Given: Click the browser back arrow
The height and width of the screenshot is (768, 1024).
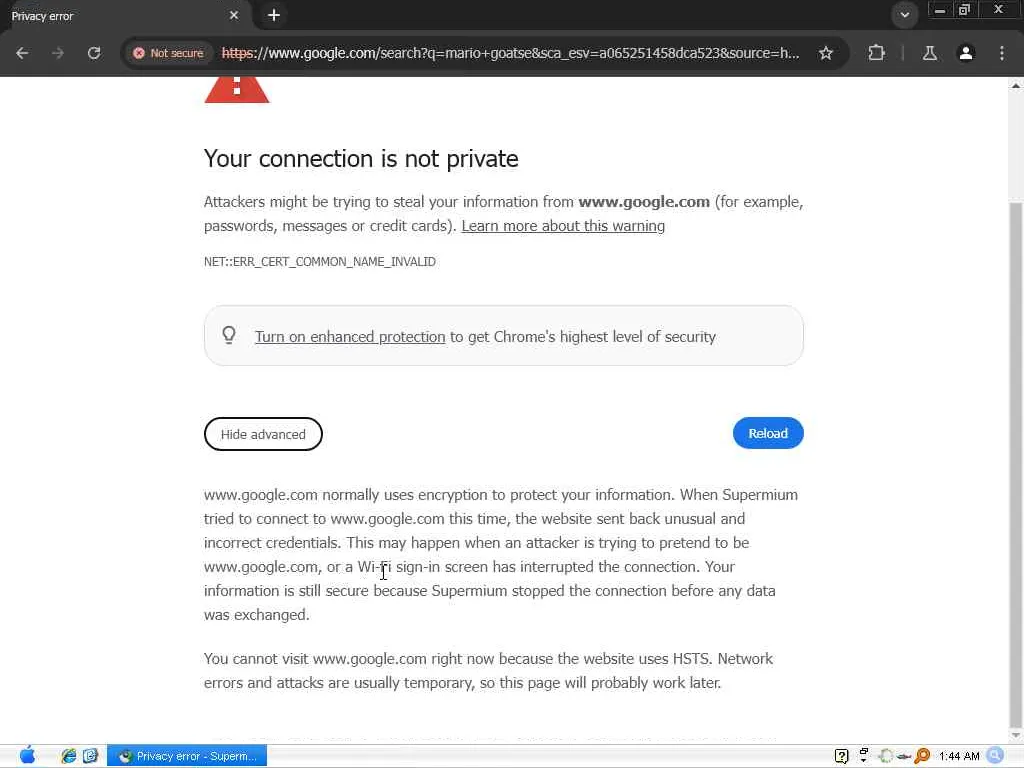Looking at the screenshot, I should tap(22, 53).
